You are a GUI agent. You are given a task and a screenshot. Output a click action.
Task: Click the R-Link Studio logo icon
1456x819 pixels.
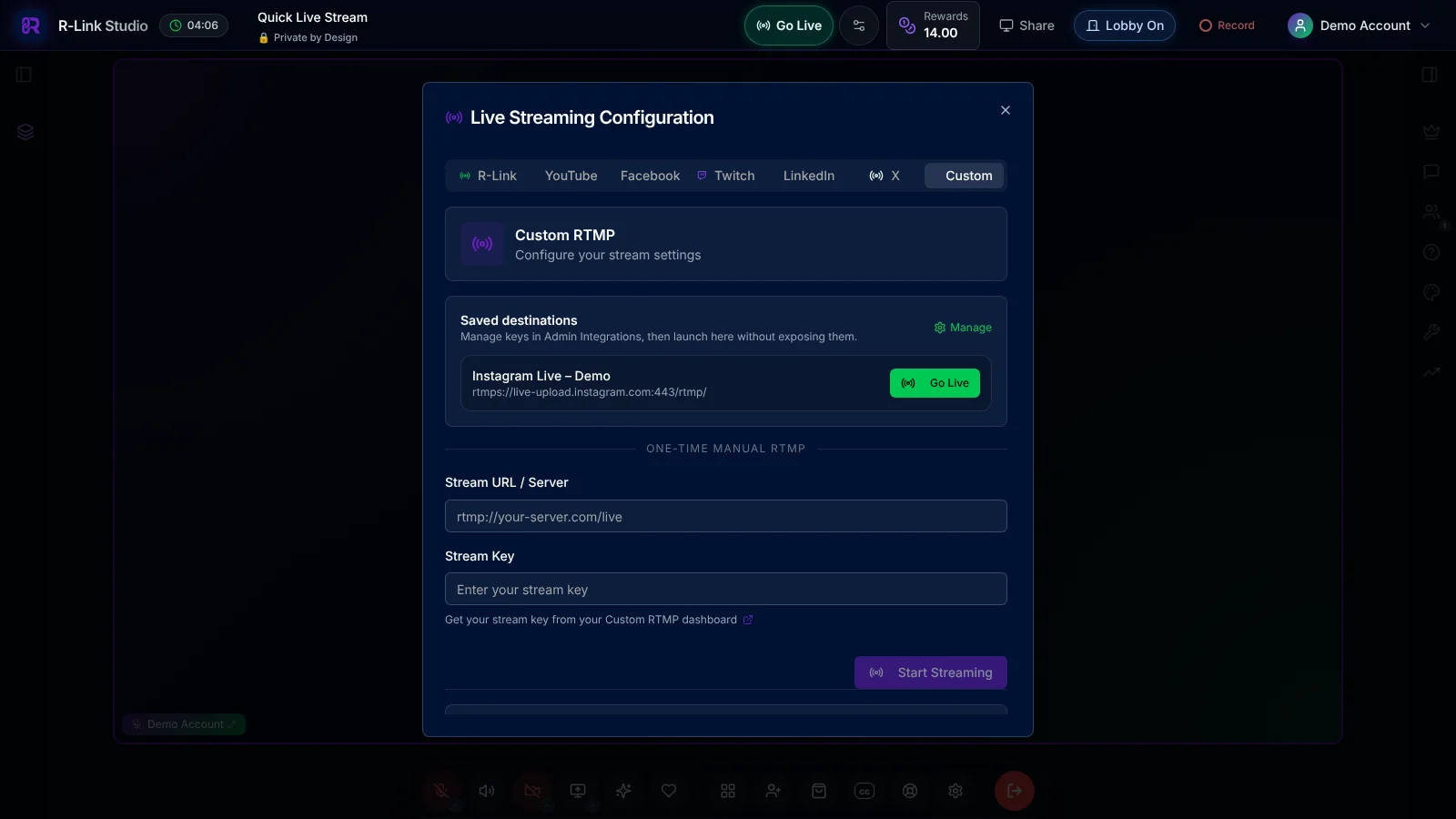coord(30,25)
